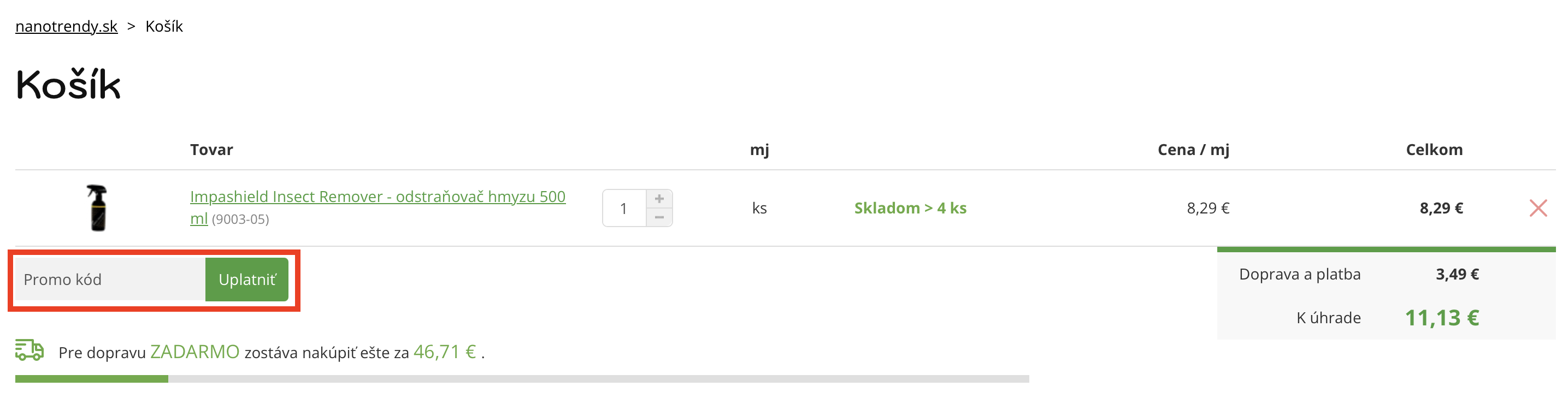This screenshot has height=404, width=1568.
Task: Click into the quantity field showing 1
Action: [x=624, y=209]
